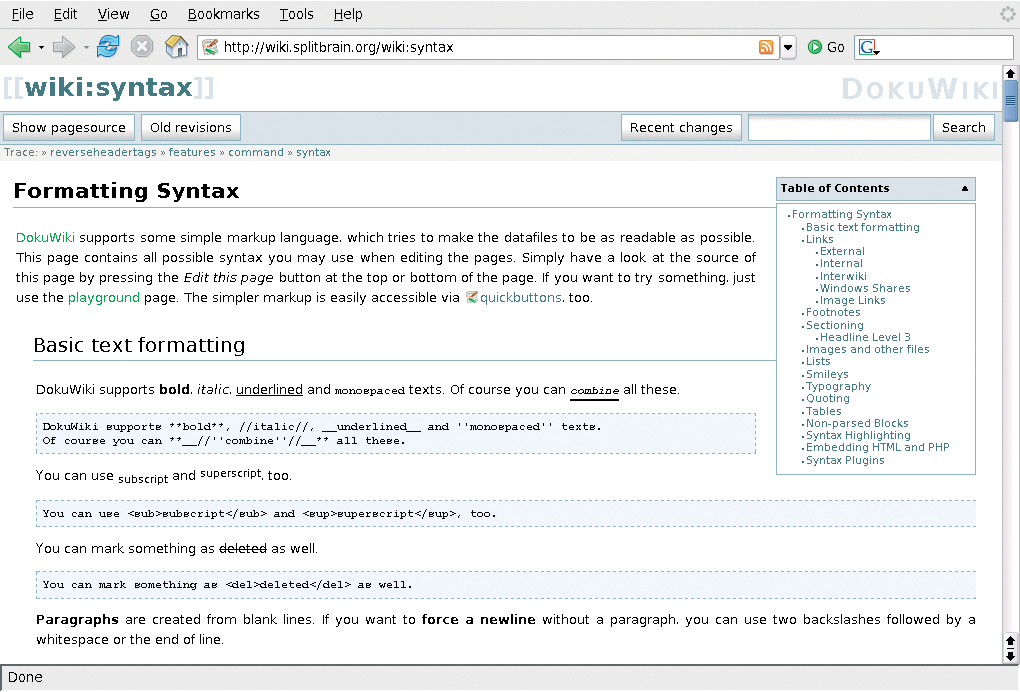Click the Google search engine icon
The image size is (1020, 692).
point(869,47)
